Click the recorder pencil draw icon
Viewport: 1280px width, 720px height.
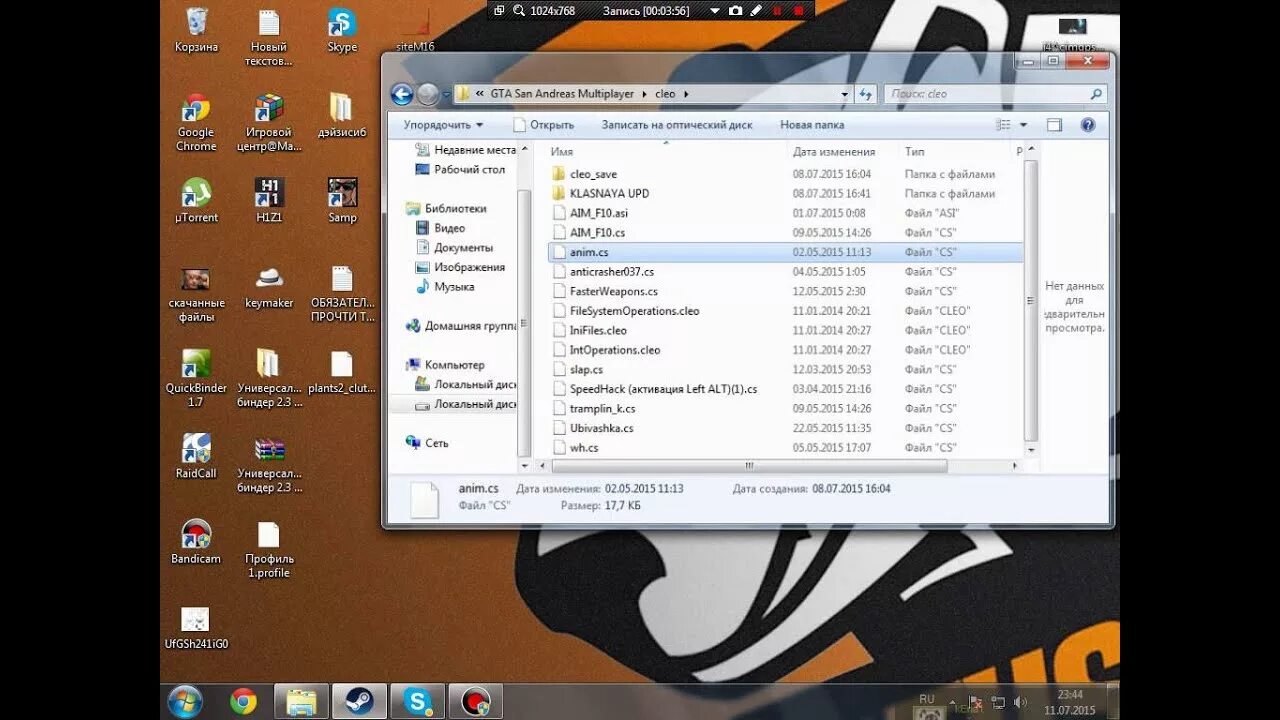[756, 10]
